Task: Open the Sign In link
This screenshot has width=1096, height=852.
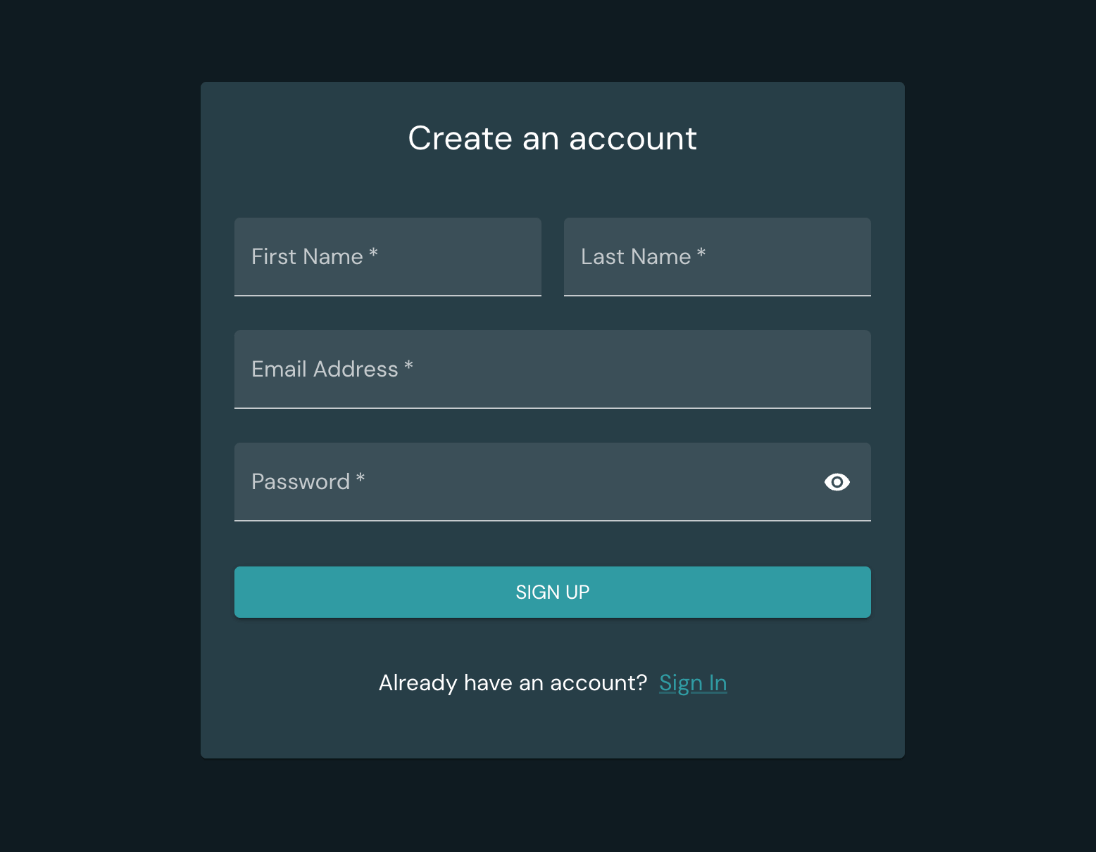Action: coord(693,683)
